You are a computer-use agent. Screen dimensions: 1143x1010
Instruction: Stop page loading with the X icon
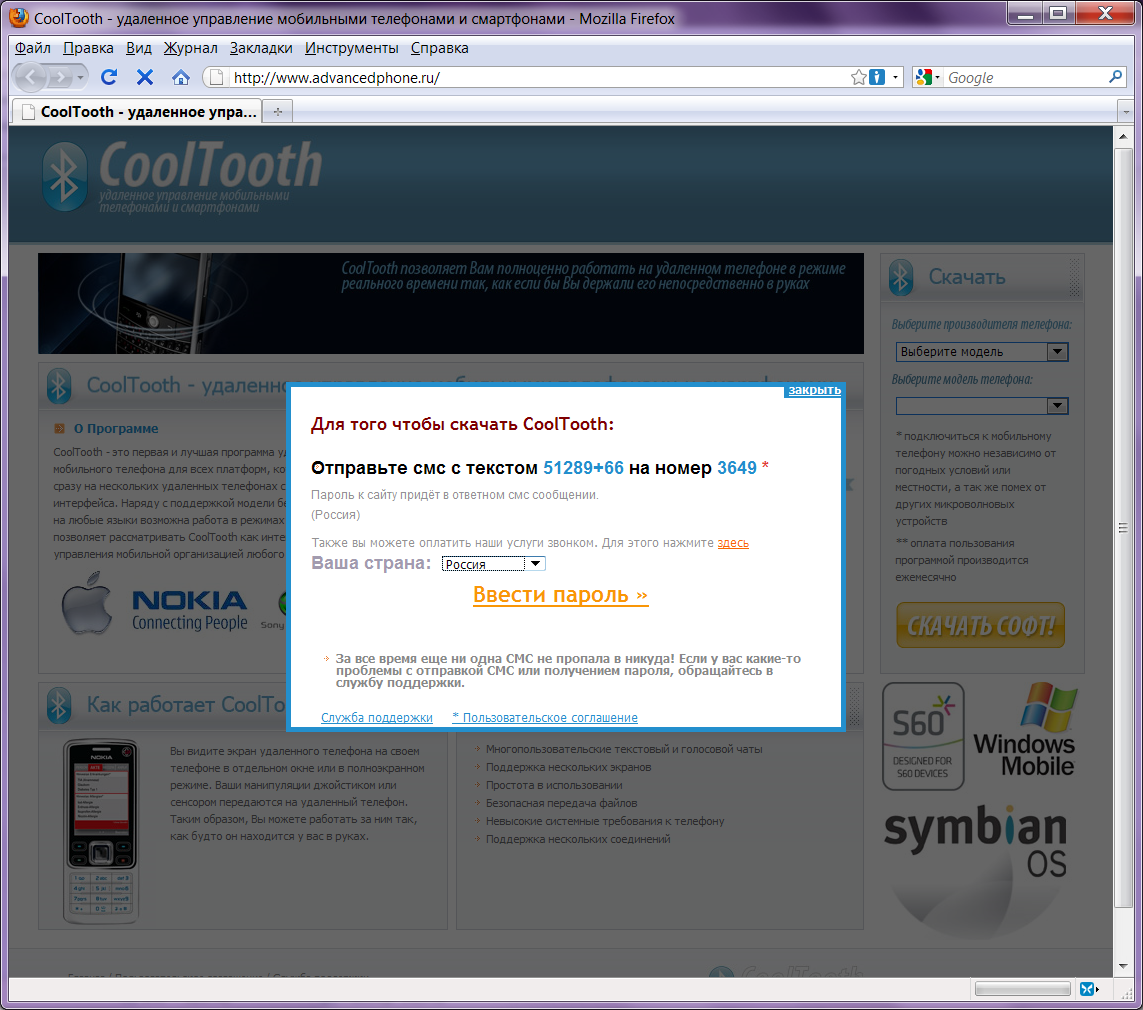(145, 77)
